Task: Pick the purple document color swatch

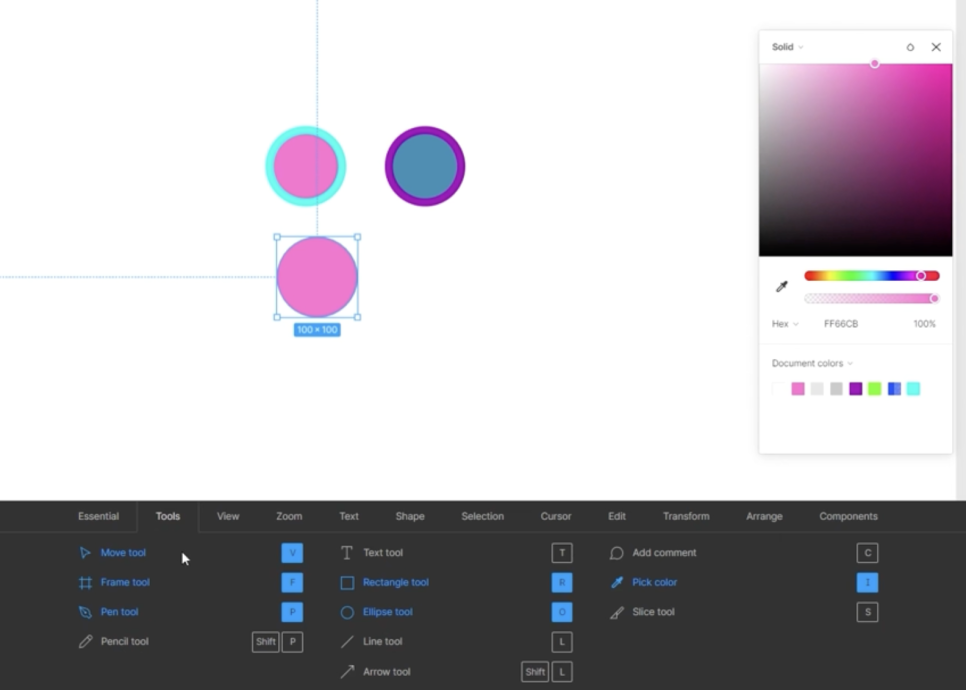Action: pyautogui.click(x=855, y=389)
